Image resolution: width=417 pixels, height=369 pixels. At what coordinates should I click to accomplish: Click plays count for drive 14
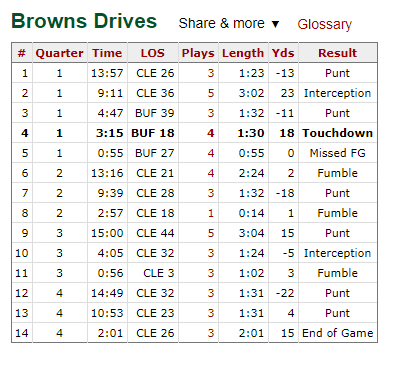click(211, 333)
